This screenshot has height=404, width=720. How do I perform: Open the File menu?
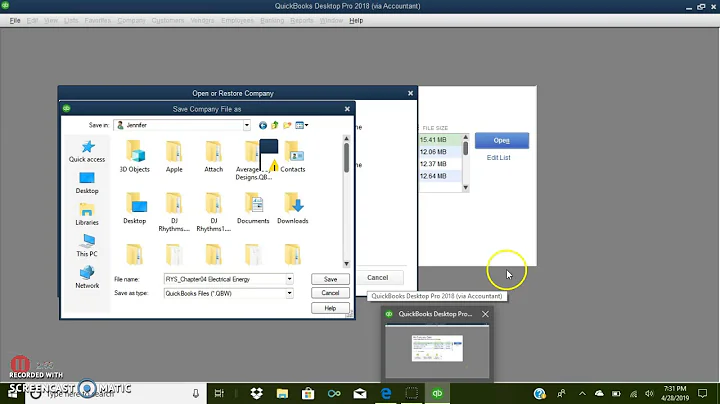coord(15,21)
